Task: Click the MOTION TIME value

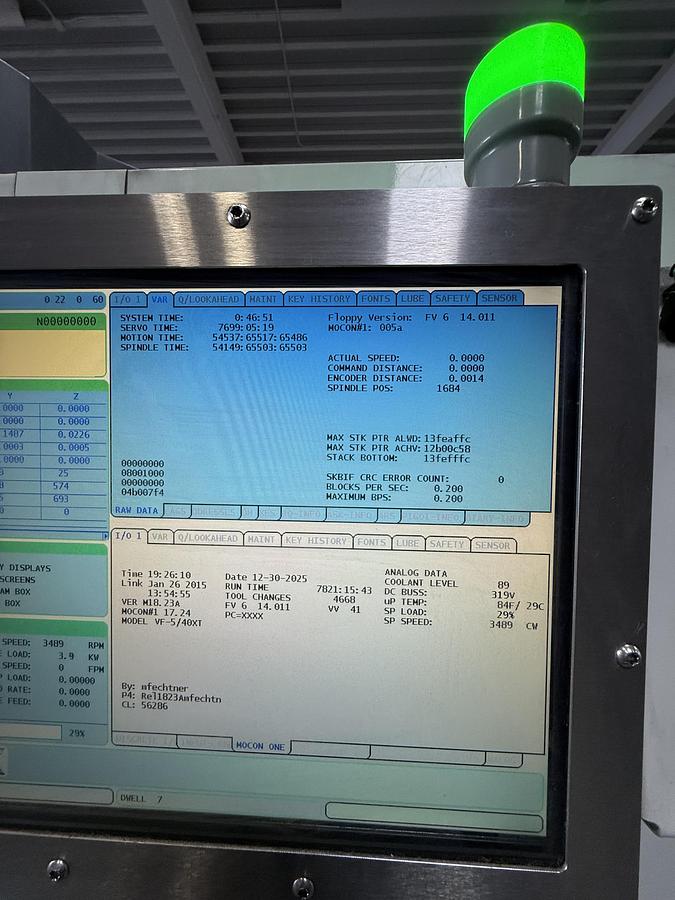Action: (x=259, y=338)
